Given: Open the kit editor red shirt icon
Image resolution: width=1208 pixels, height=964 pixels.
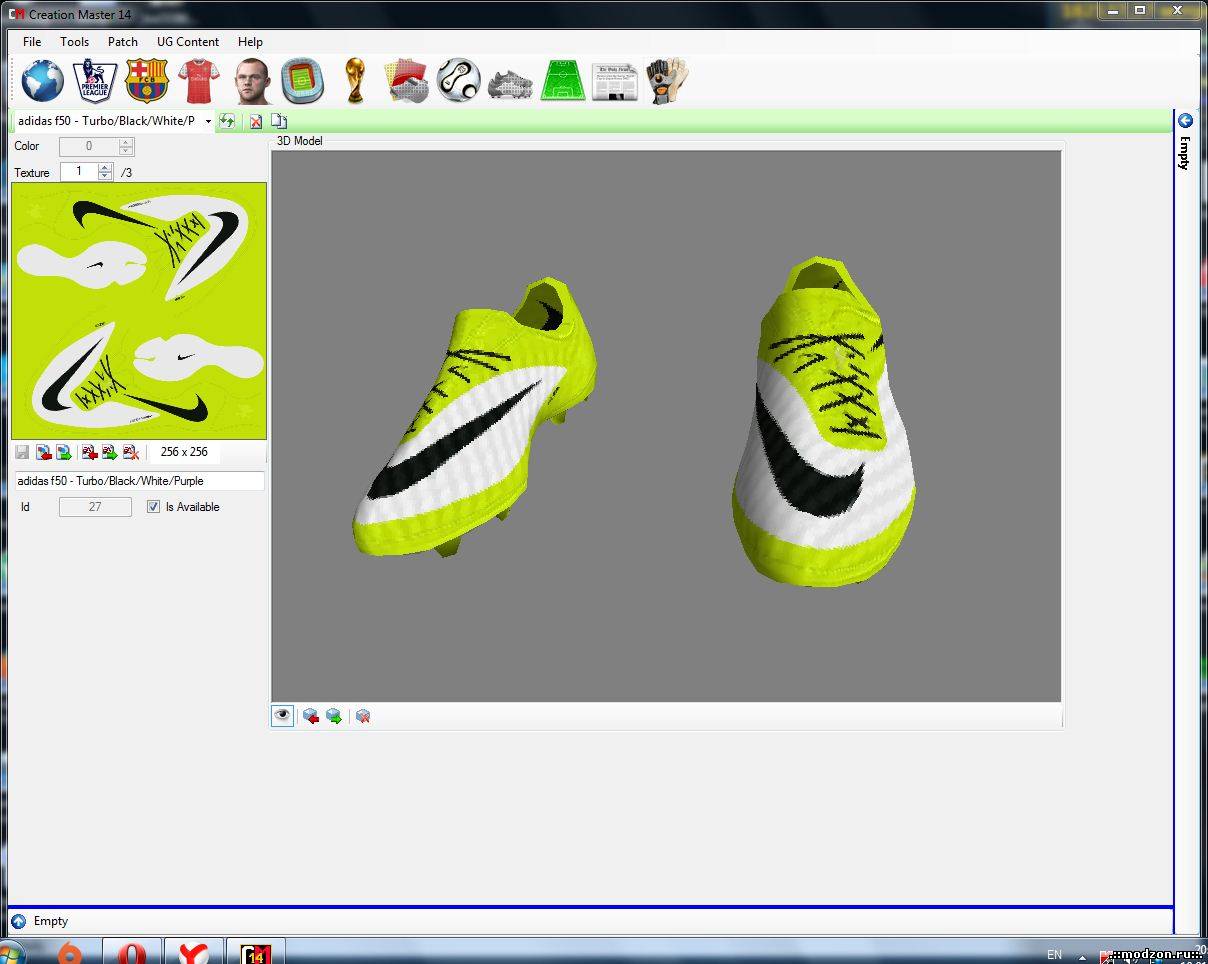Looking at the screenshot, I should 198,81.
